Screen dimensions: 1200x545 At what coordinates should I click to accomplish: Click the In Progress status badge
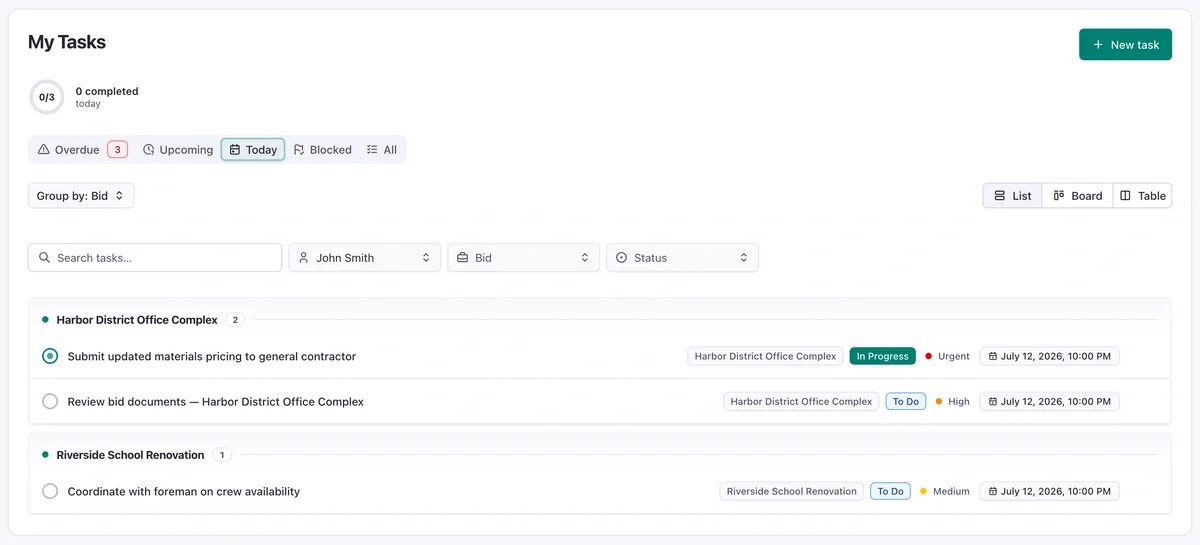[883, 356]
